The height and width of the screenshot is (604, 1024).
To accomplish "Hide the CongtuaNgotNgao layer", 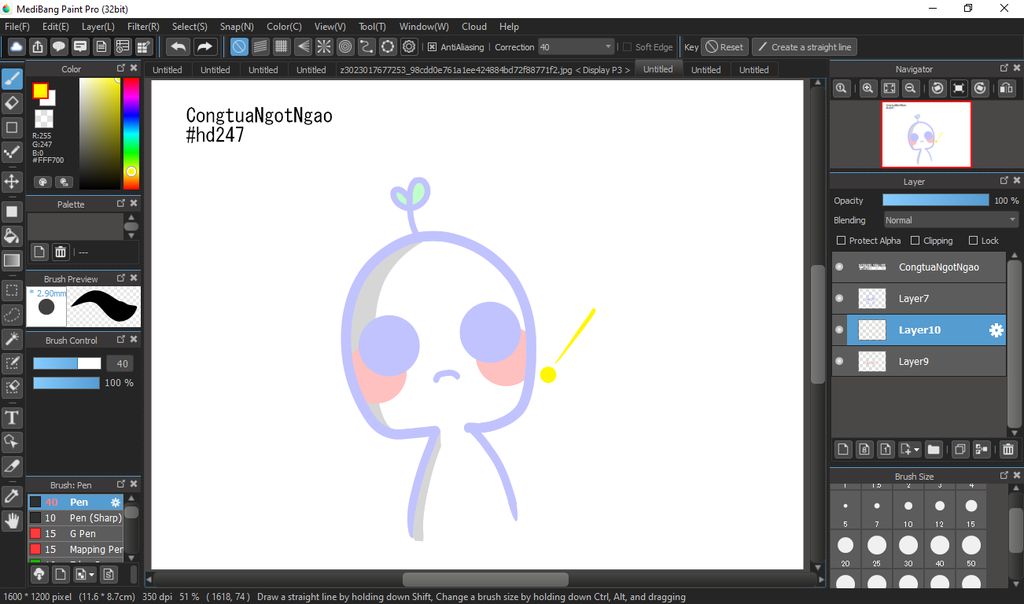I will (x=839, y=267).
